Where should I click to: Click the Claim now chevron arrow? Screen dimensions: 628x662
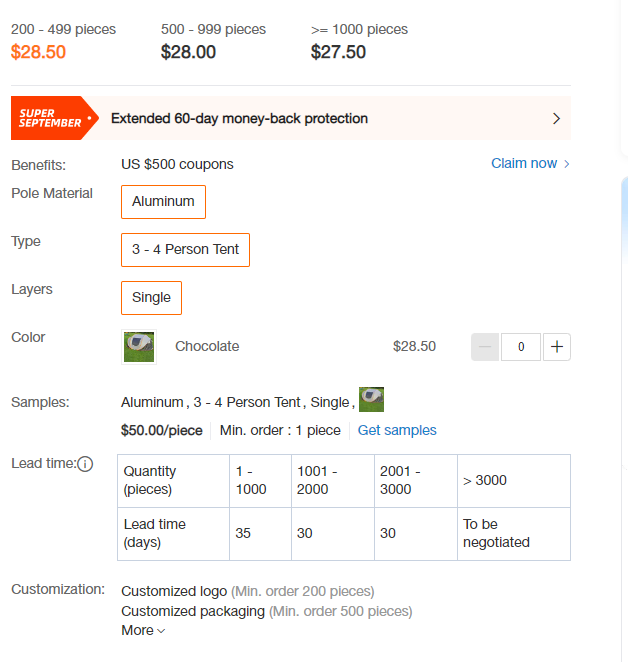click(567, 164)
